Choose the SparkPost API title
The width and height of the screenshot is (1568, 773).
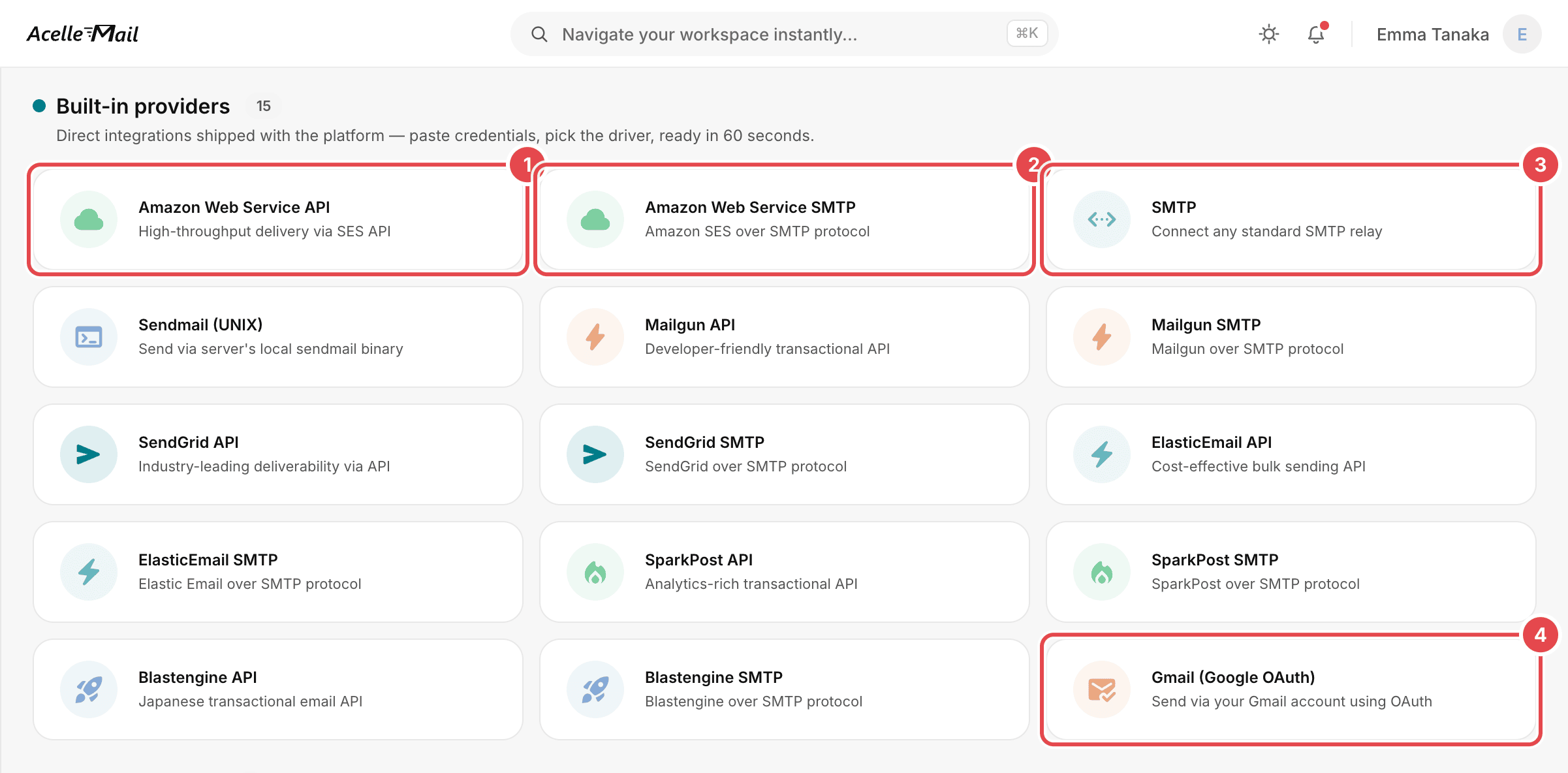698,560
